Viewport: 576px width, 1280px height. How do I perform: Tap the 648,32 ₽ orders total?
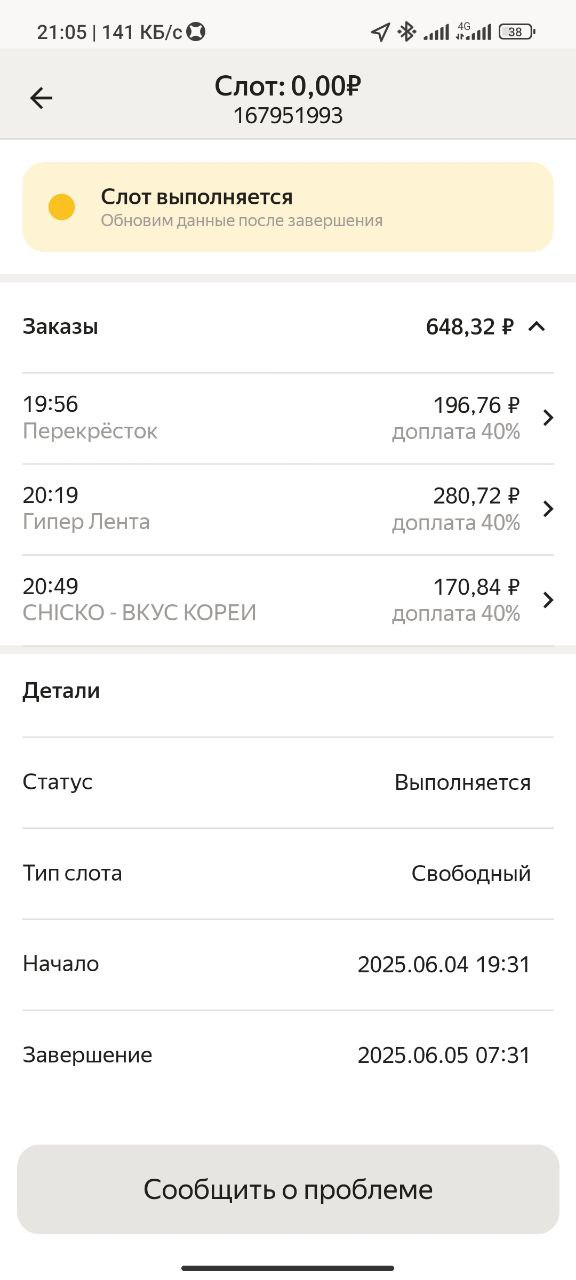(470, 326)
